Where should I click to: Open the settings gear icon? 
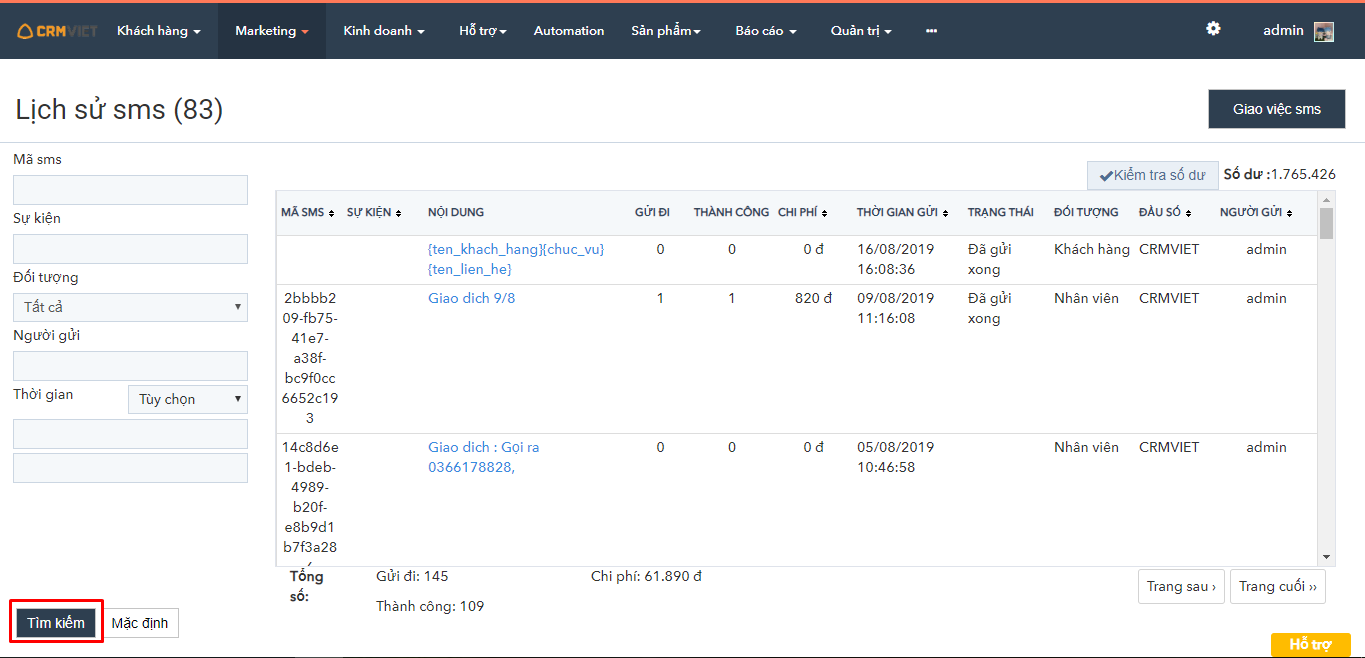coord(1213,29)
